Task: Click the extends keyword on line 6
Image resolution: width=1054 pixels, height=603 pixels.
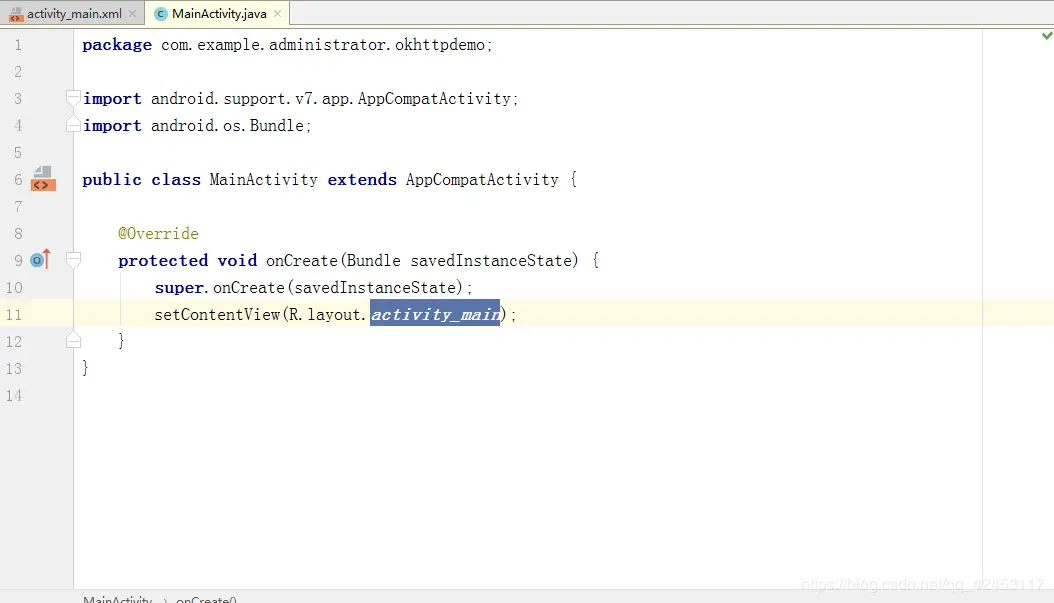Action: tap(362, 179)
